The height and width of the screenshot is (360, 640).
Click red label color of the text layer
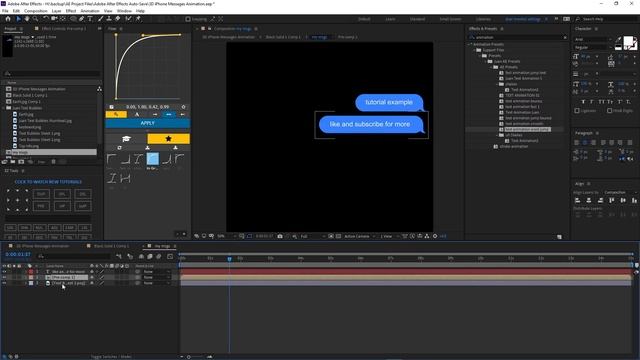(31, 271)
